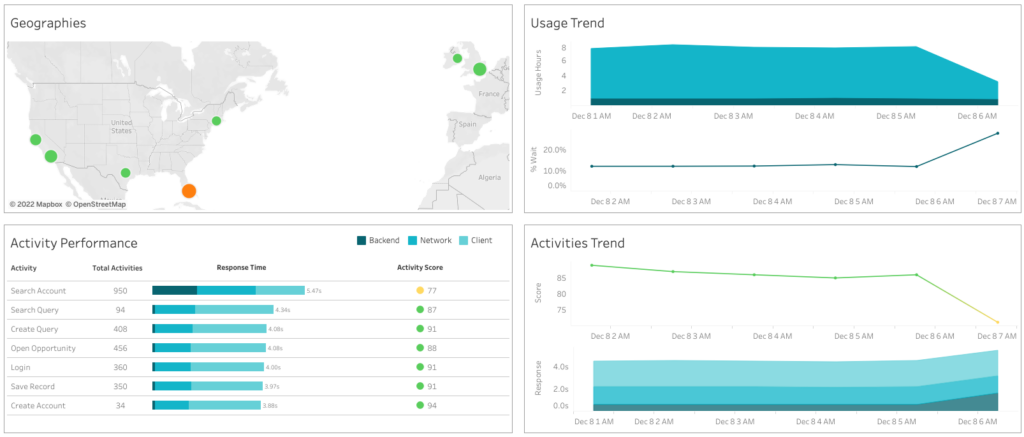Select the green dot over northern California
Viewport: 1024px width, 437px height.
point(35,140)
